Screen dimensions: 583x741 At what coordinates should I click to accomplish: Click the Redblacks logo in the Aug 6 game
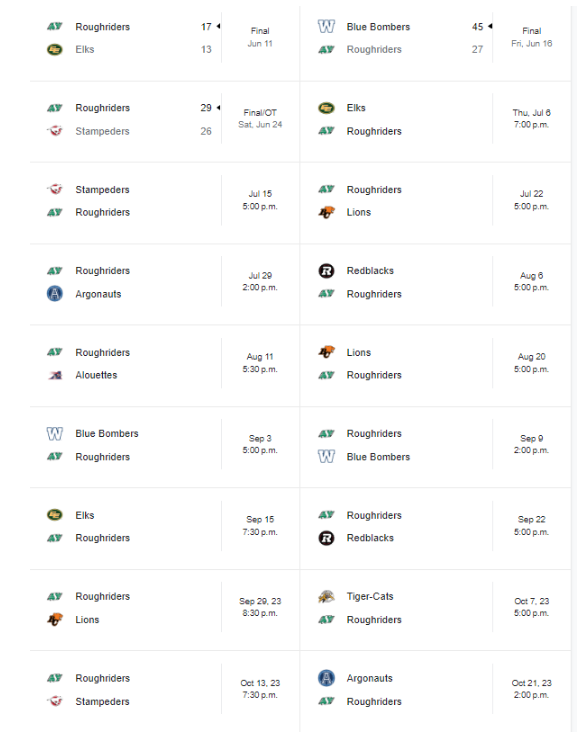pos(326,271)
